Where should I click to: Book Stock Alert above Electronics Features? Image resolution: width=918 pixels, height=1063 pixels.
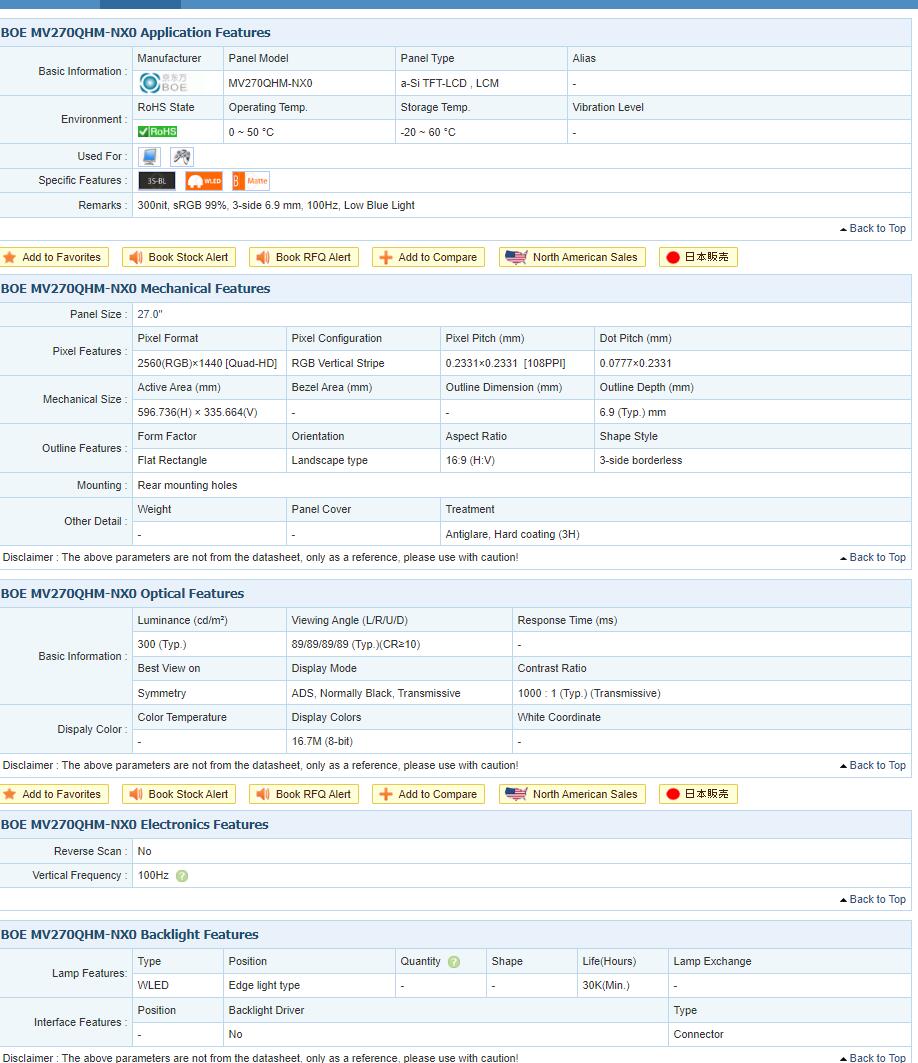tap(180, 795)
